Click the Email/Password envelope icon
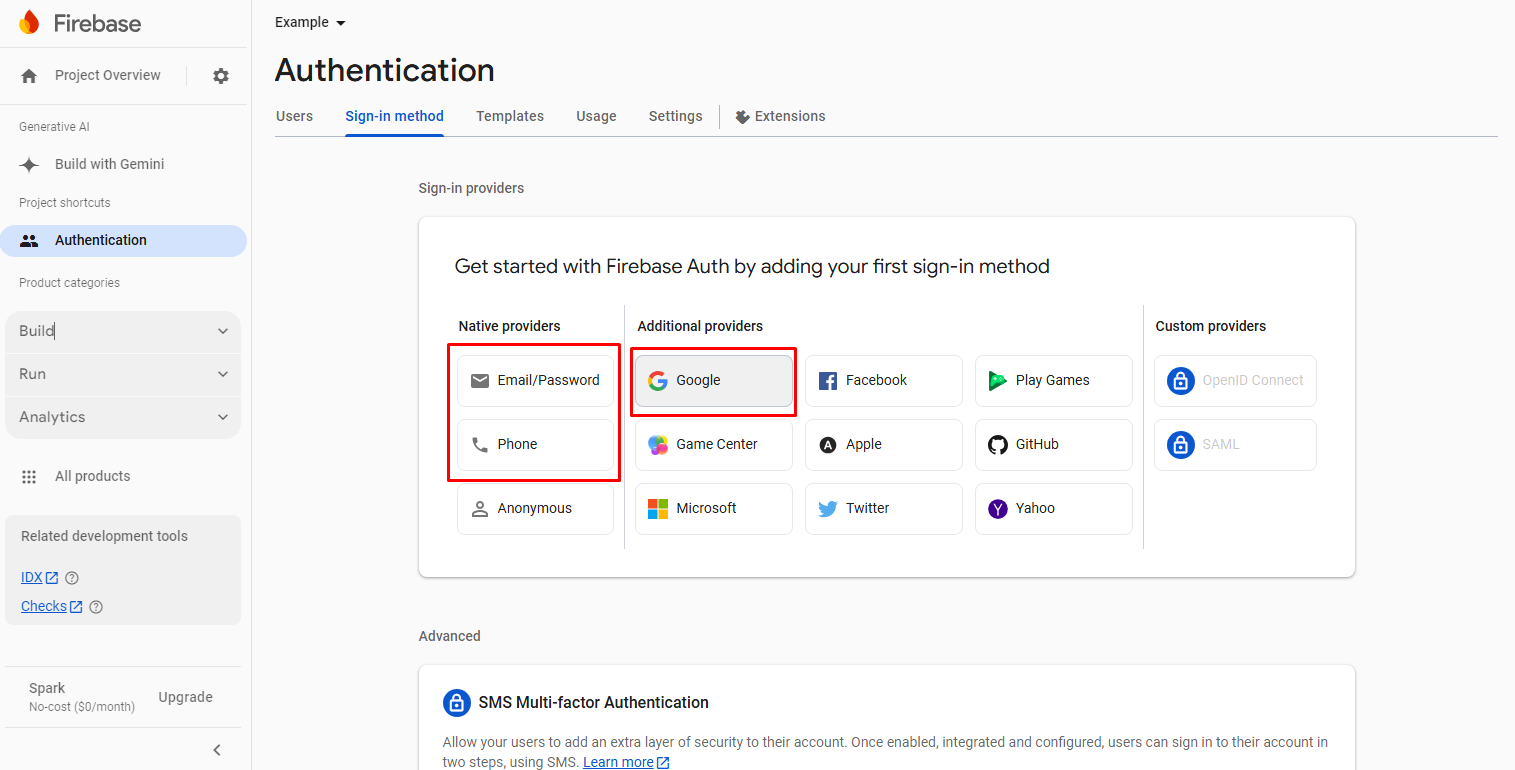 pyautogui.click(x=480, y=381)
